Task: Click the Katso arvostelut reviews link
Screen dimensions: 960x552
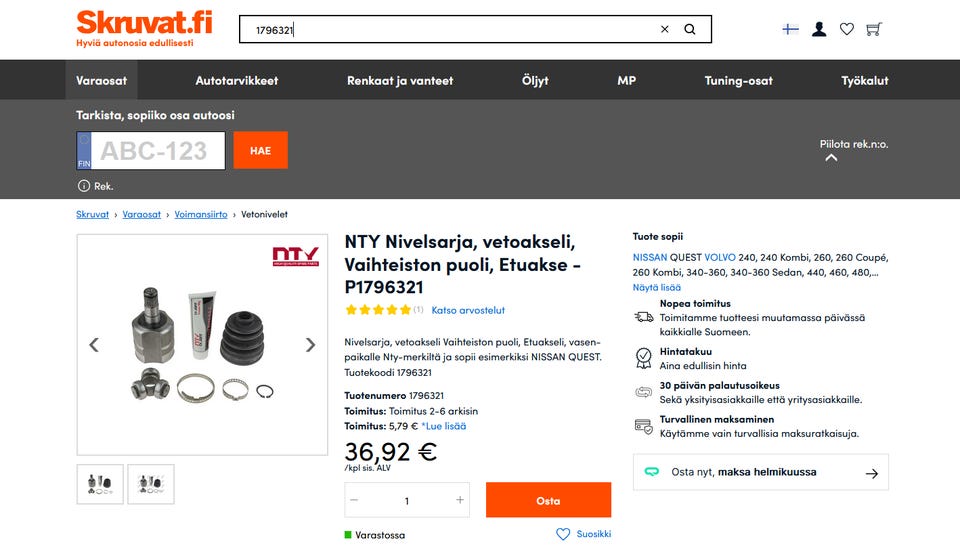Action: (x=468, y=310)
